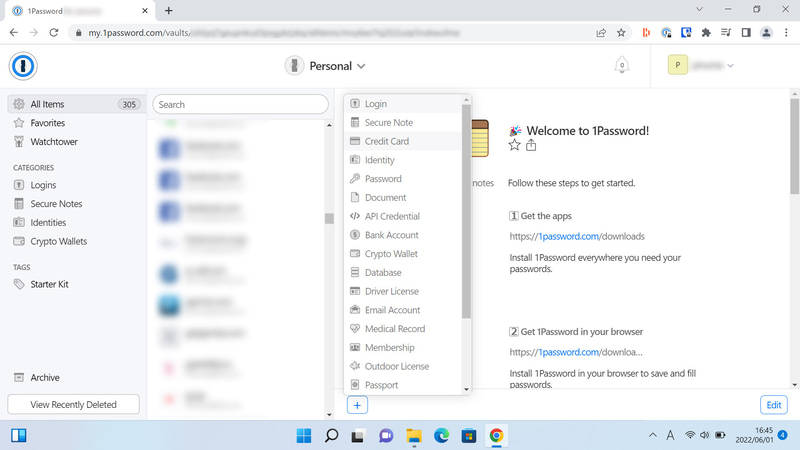
Task: Select Password item type
Action: point(403,179)
